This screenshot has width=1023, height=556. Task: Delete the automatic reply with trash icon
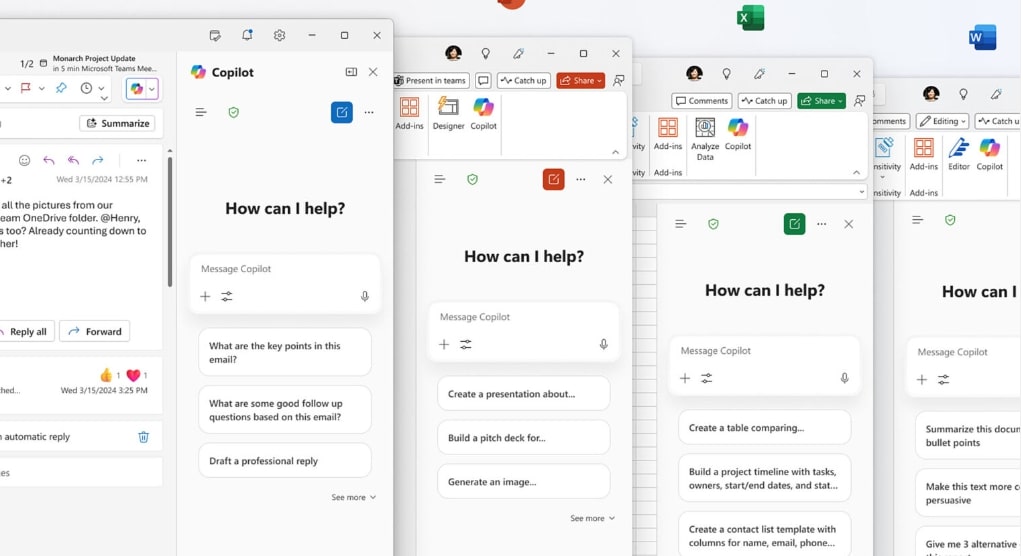click(x=144, y=437)
